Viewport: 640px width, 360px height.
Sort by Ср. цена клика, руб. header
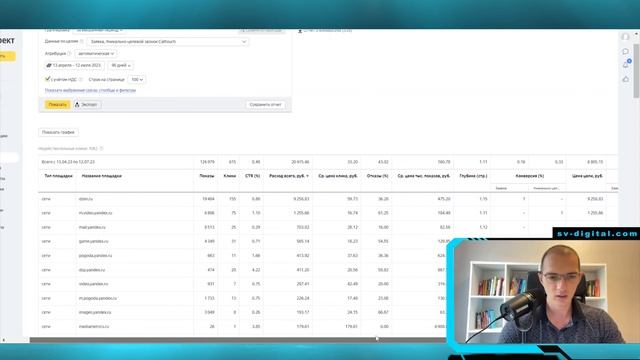point(338,176)
